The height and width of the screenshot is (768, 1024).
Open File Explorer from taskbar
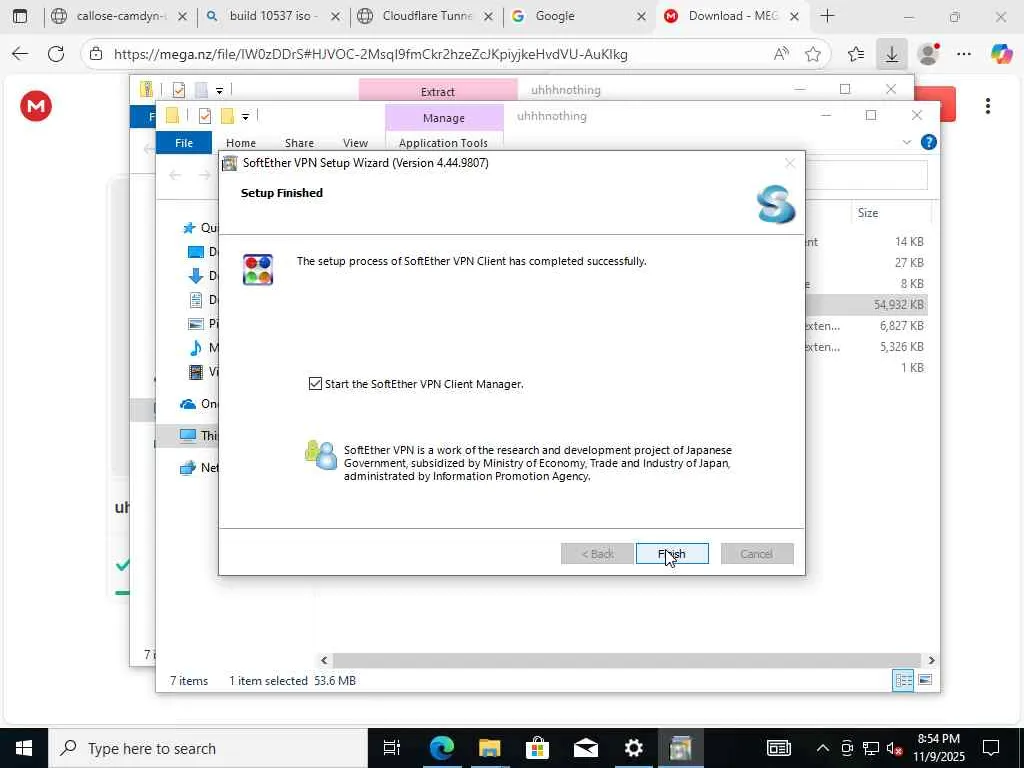(489, 748)
